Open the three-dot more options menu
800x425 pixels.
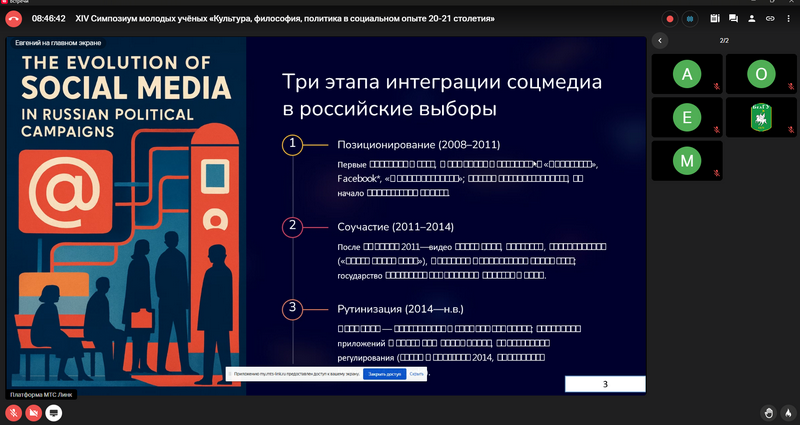click(x=787, y=18)
